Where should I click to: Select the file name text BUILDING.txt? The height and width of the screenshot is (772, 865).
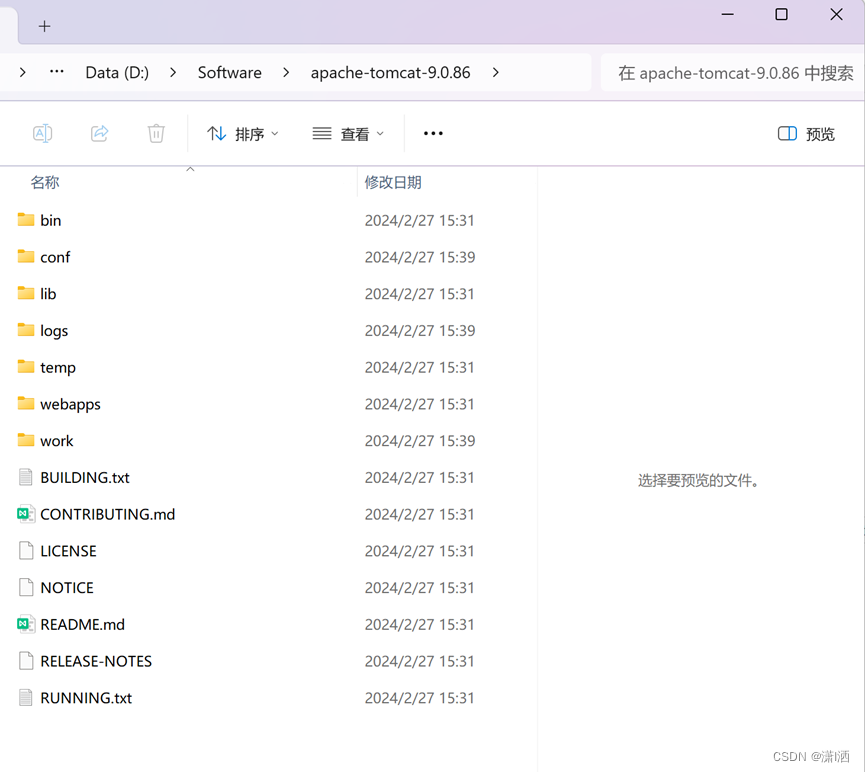coord(85,477)
